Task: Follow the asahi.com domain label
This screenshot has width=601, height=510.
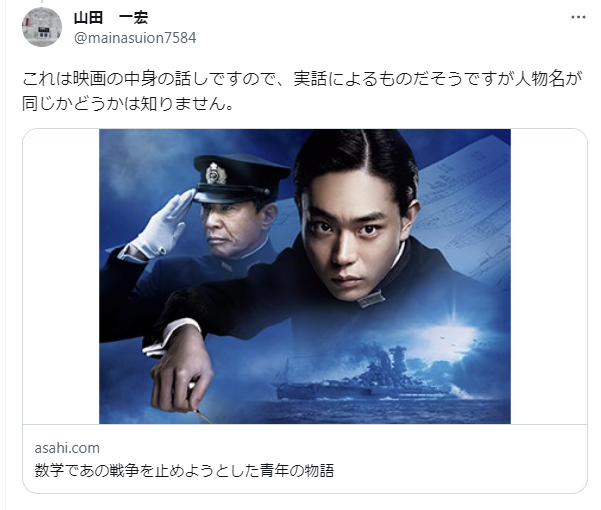Action: point(67,448)
